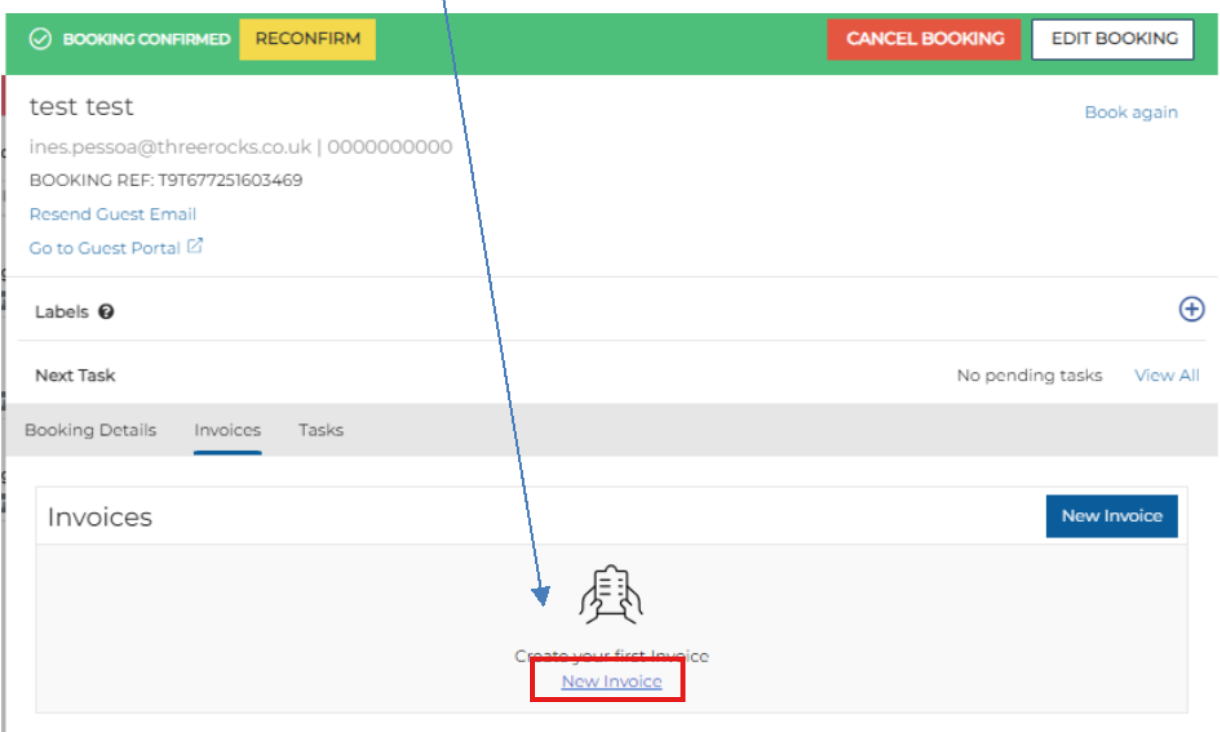Open the Go to Guest Portal link
Viewport: 1220px width, 732px height.
105,248
